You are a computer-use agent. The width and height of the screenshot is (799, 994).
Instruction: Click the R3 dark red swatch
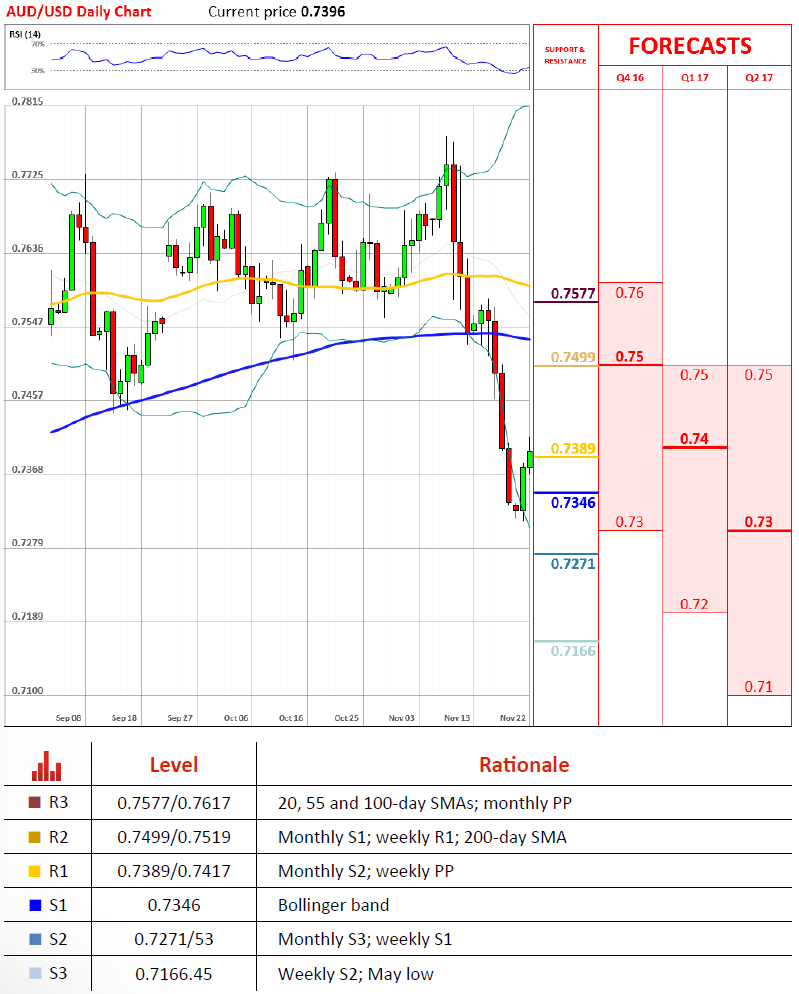pyautogui.click(x=35, y=803)
